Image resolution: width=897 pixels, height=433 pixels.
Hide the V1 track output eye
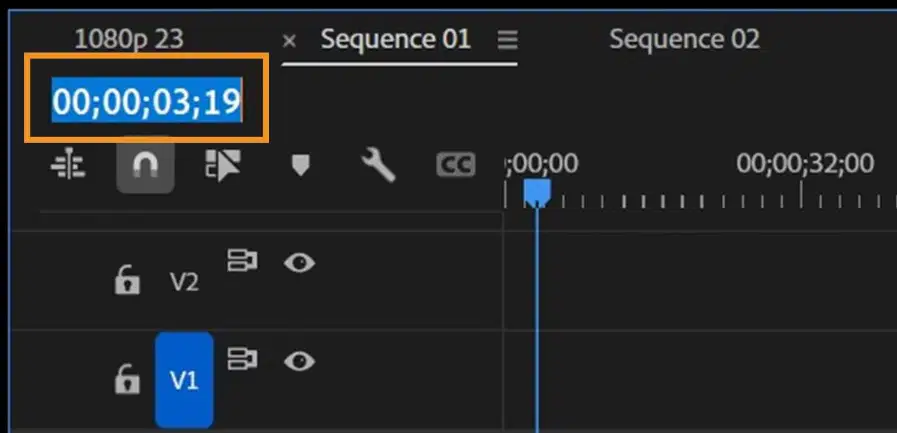pyautogui.click(x=299, y=362)
